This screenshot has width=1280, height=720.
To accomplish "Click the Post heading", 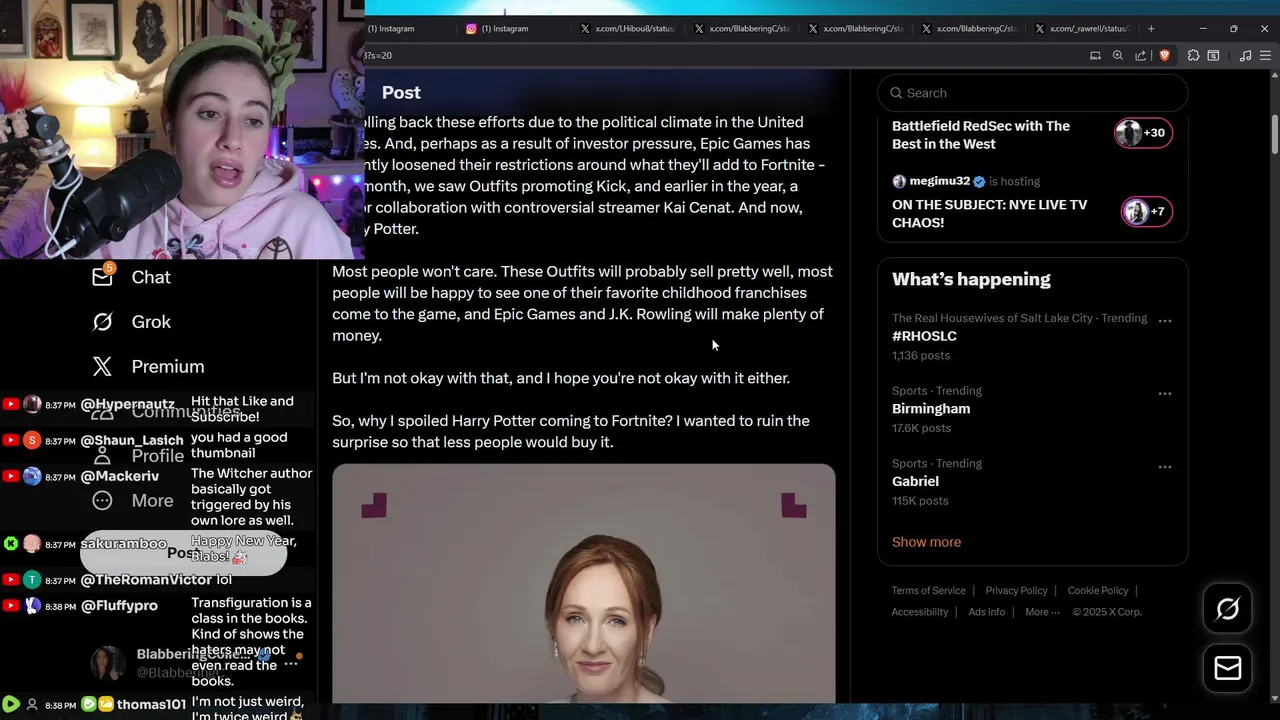I will pos(401,93).
